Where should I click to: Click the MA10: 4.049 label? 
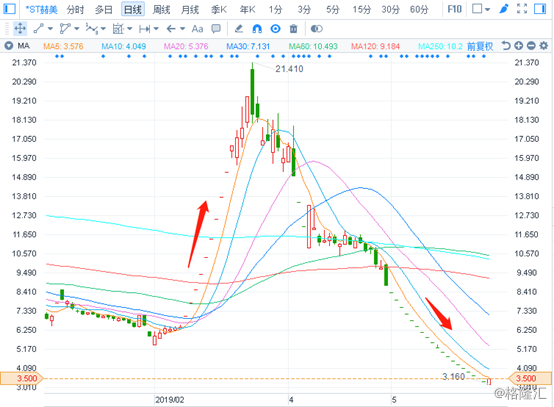(x=124, y=46)
